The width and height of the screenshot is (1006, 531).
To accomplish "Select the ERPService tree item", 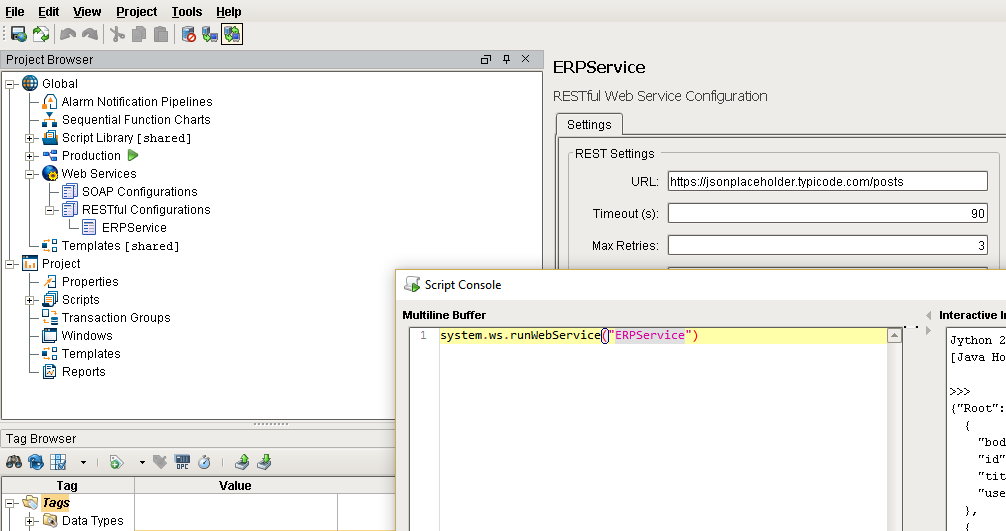I will (x=134, y=227).
